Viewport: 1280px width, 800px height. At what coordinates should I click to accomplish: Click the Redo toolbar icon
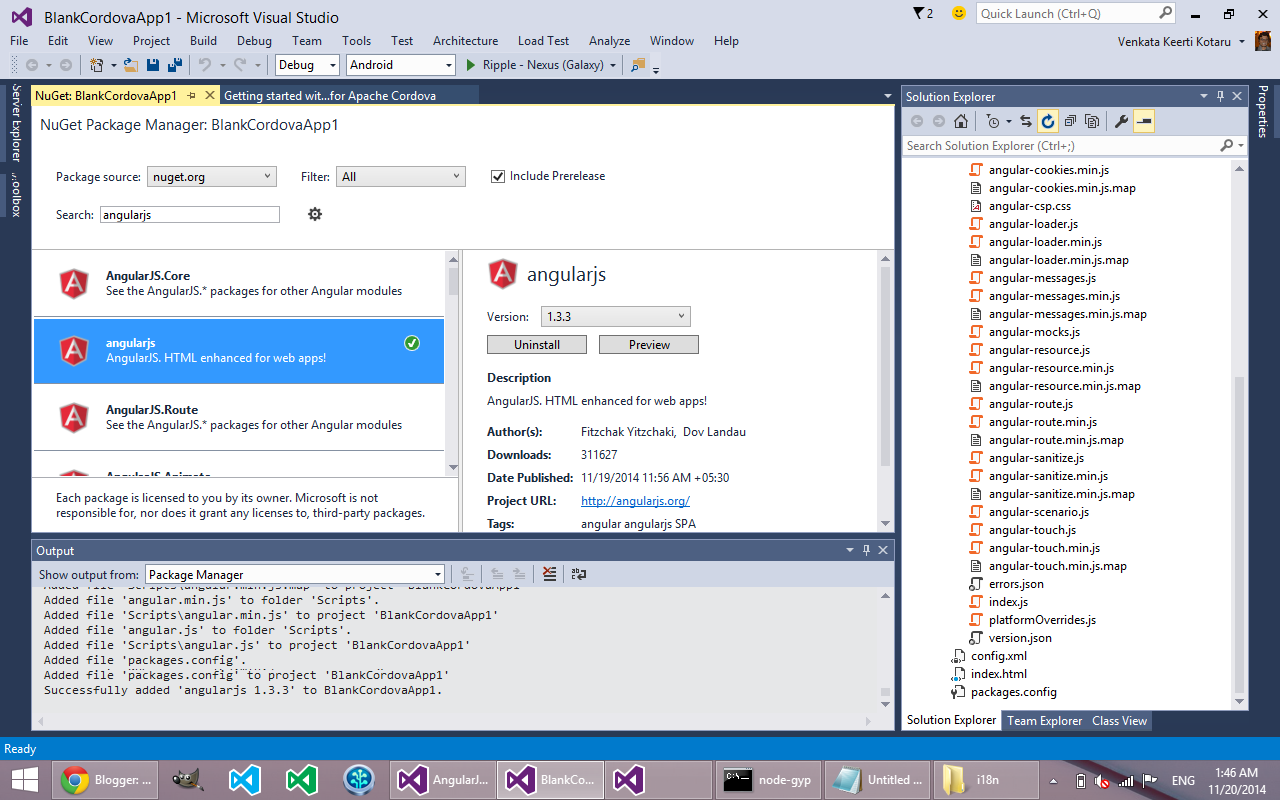[x=240, y=65]
